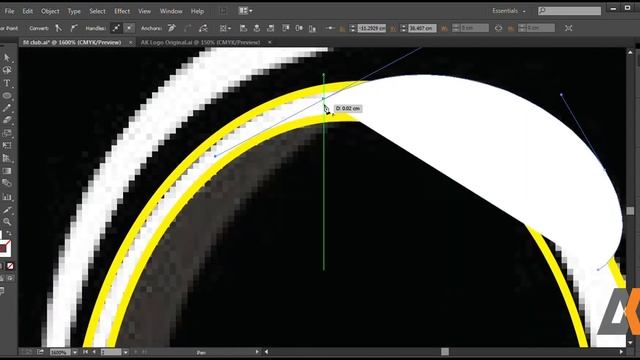The height and width of the screenshot is (360, 640).
Task: Click the horizontal scrollbar thumb
Action: click(x=445, y=351)
